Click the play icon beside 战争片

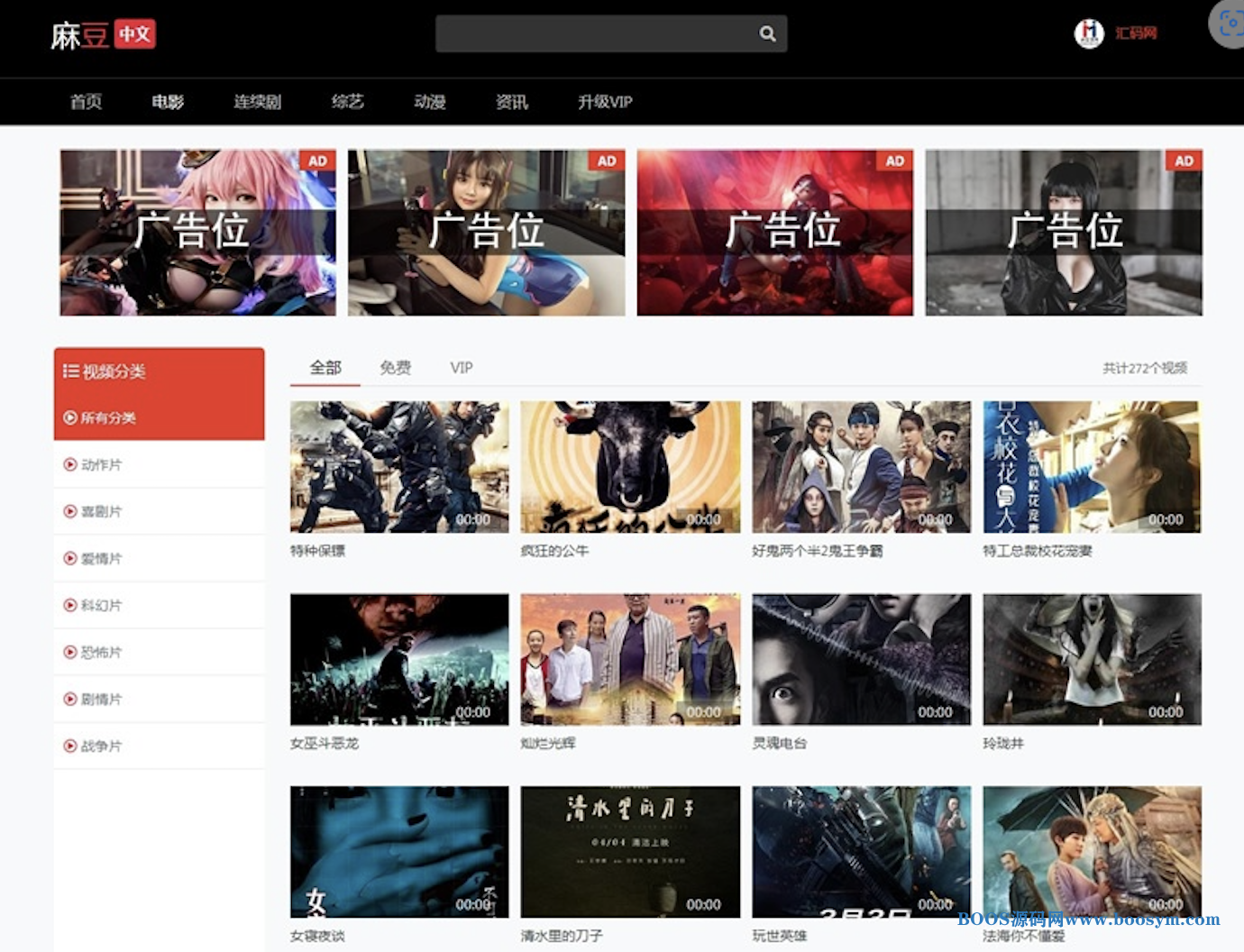[x=69, y=746]
